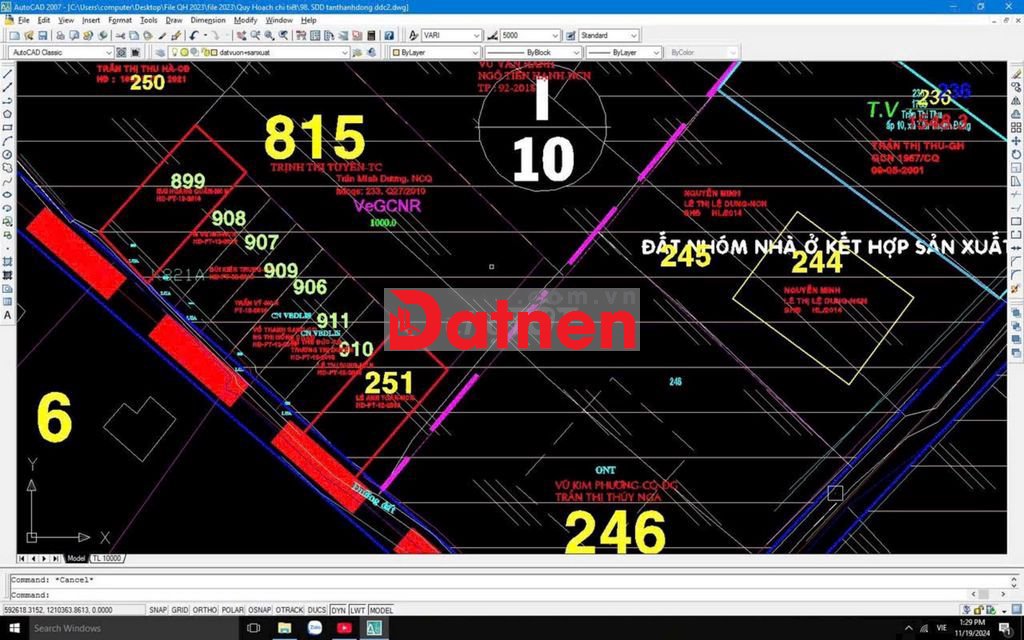This screenshot has width=1024, height=640.
Task: Expand the datvuon+sanxuat layer dropdown
Action: (x=345, y=52)
